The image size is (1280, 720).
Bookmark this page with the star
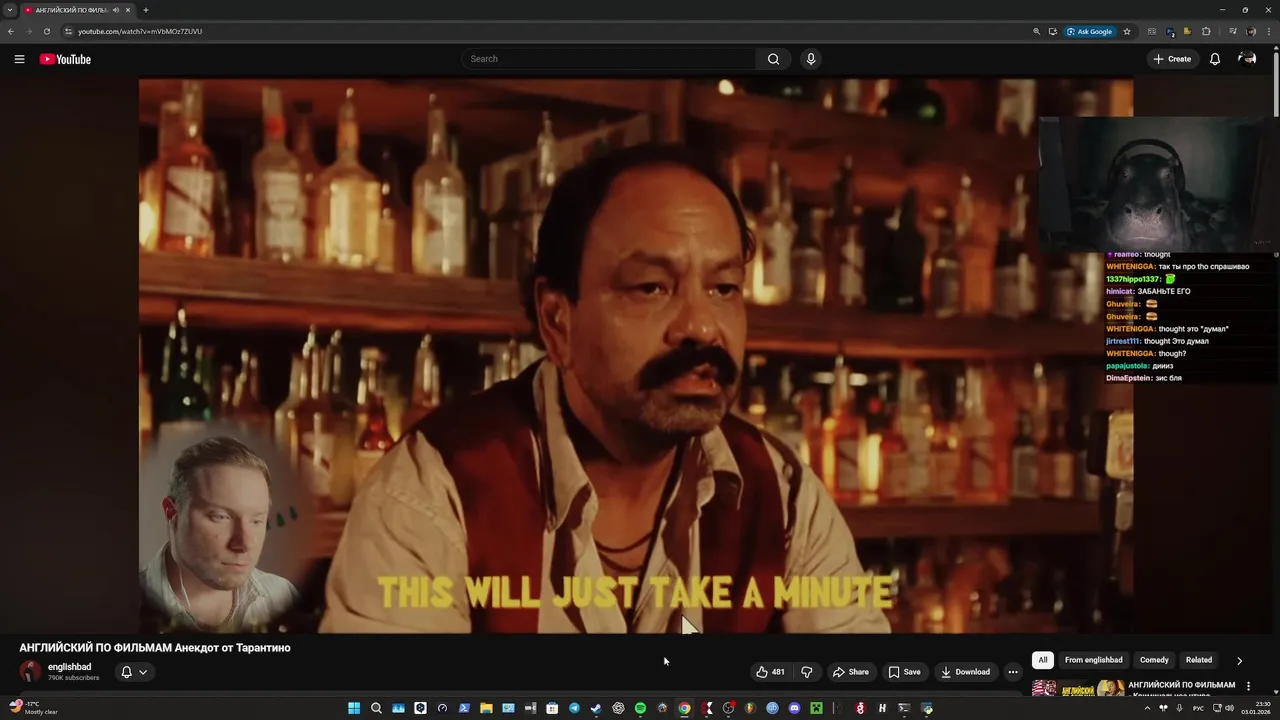coord(1127,31)
